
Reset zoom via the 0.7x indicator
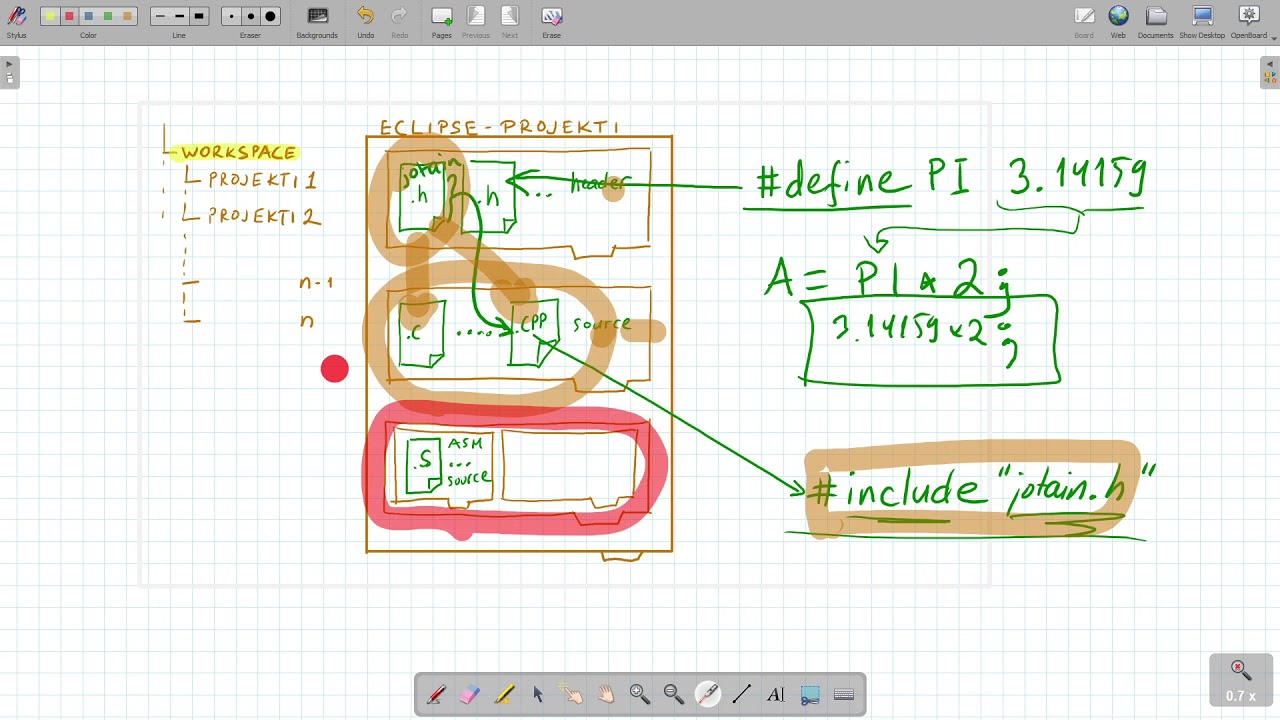coord(1241,681)
